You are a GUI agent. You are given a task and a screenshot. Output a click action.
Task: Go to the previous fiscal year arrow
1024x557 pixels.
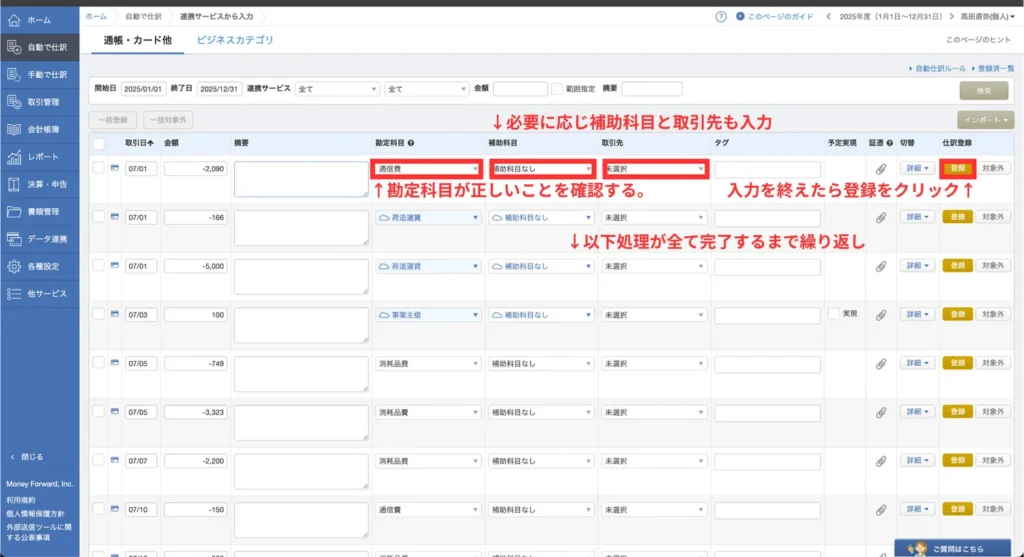[828, 16]
